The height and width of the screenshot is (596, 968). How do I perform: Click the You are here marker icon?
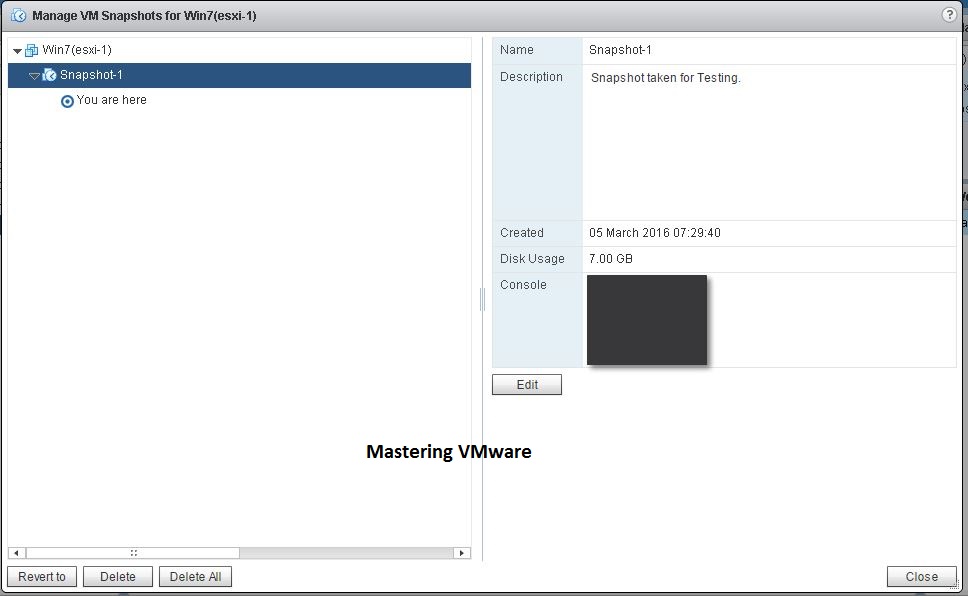(67, 101)
